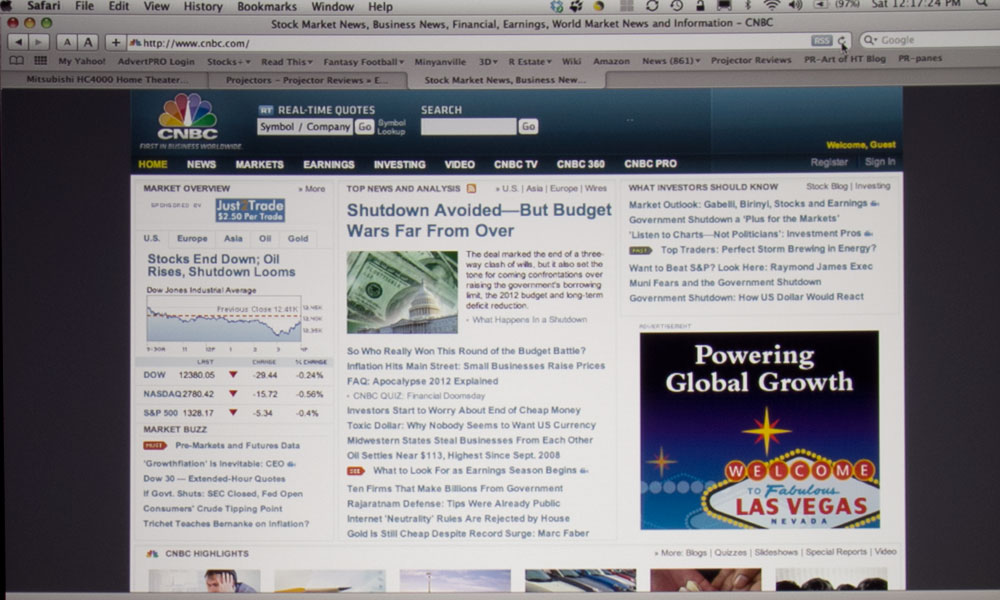The width and height of the screenshot is (1000, 600).
Task: Switch to the Mitsubishi HC4000 Home Theater tab
Action: click(x=105, y=80)
